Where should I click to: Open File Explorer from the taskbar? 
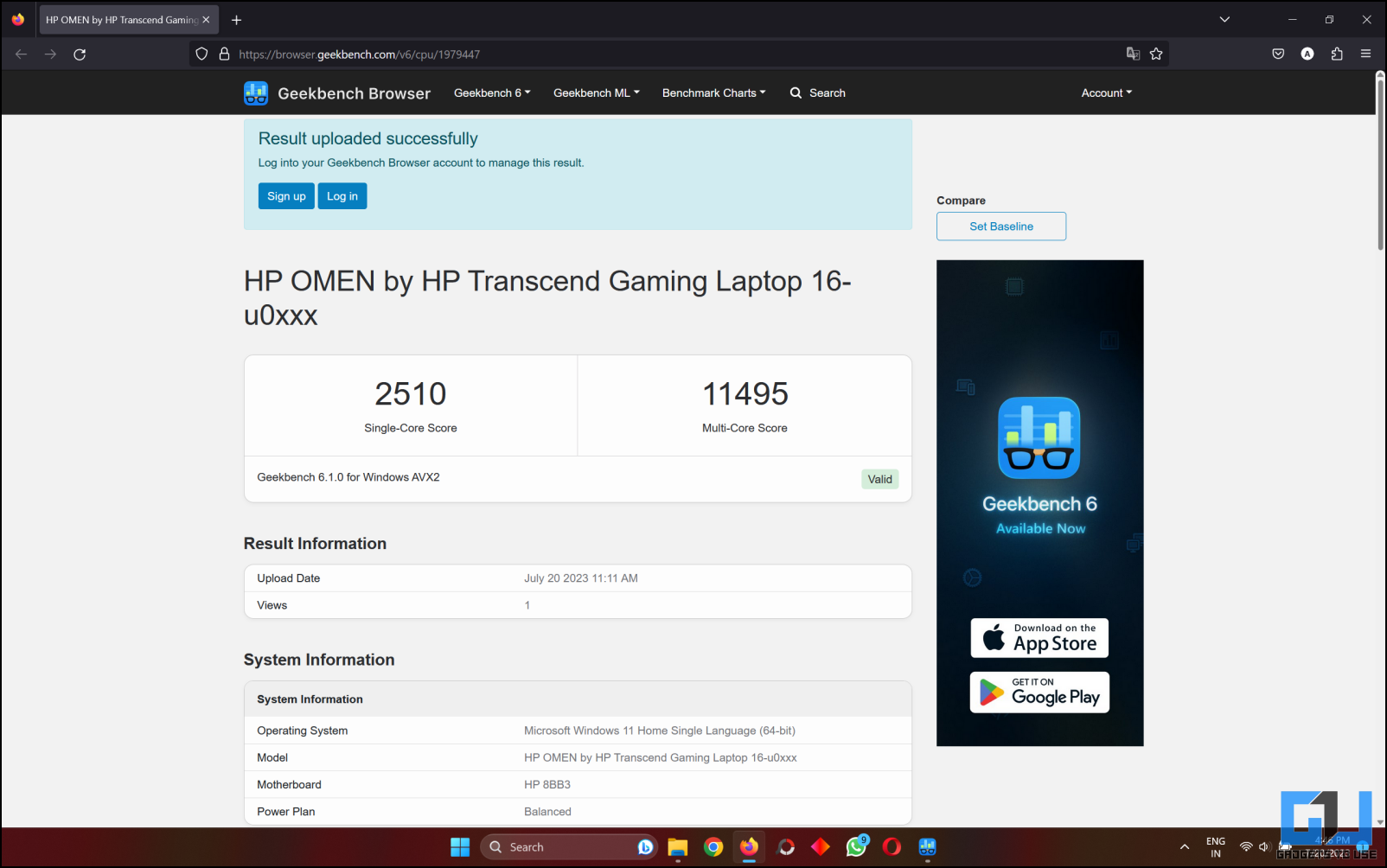point(678,847)
